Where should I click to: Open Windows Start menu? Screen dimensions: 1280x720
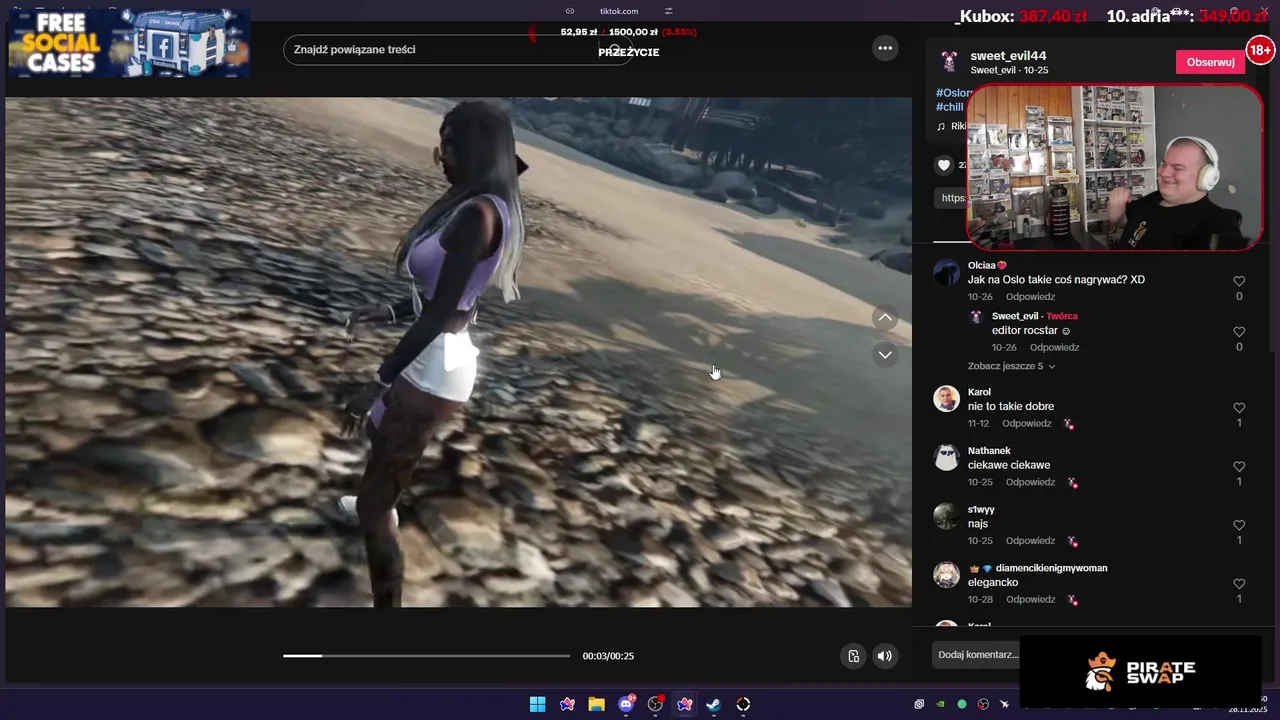click(x=537, y=704)
